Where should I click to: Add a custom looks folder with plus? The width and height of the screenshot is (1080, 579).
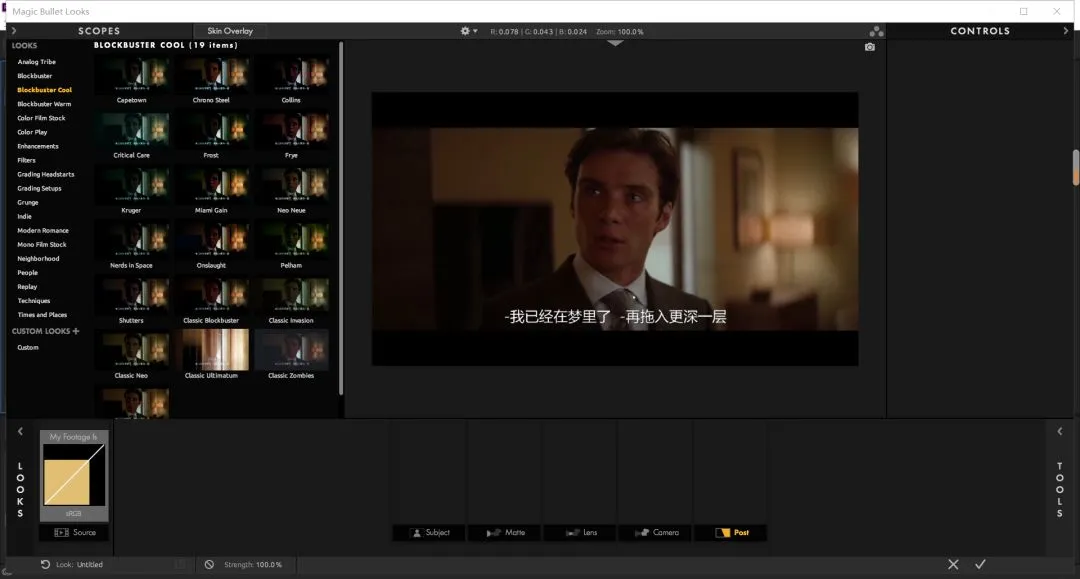76,331
